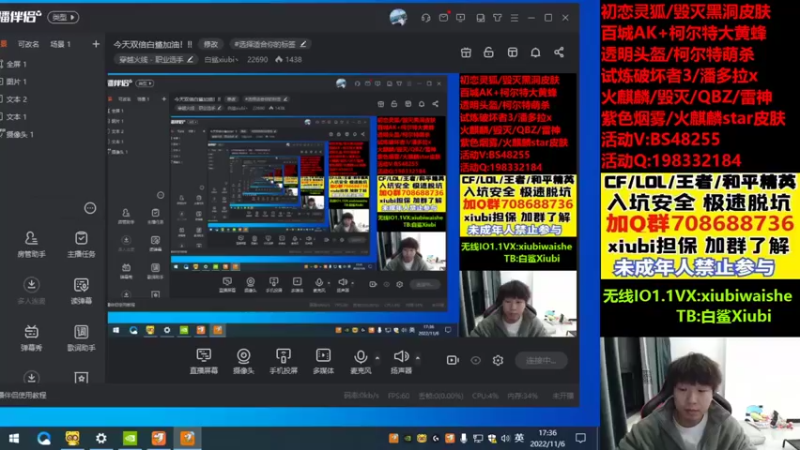Mute the 麦克风 microphone

(x=360, y=361)
